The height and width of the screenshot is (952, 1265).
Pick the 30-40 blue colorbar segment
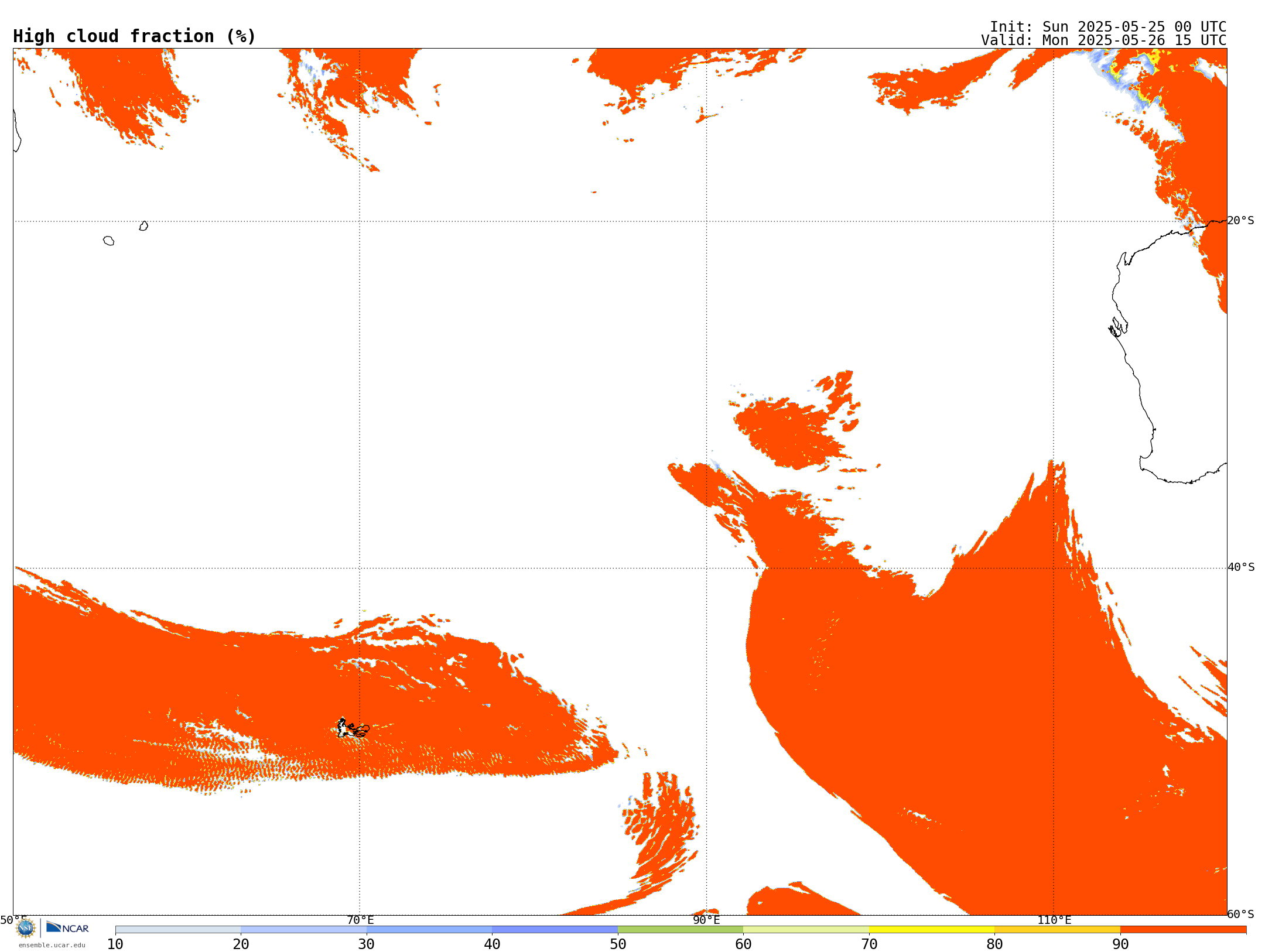coord(429,930)
